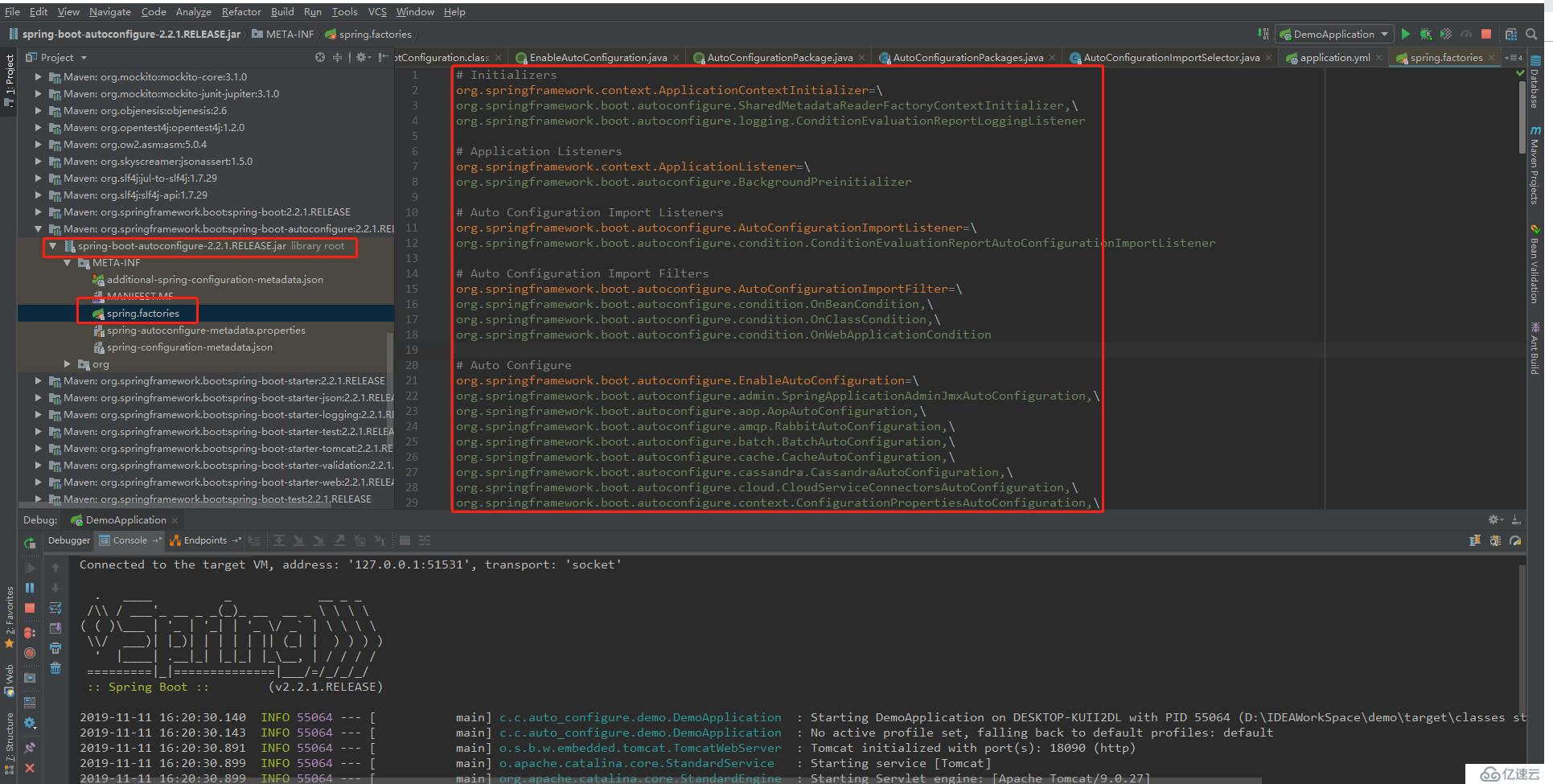Open Project panel gear settings
Image resolution: width=1553 pixels, height=784 pixels.
click(x=363, y=57)
